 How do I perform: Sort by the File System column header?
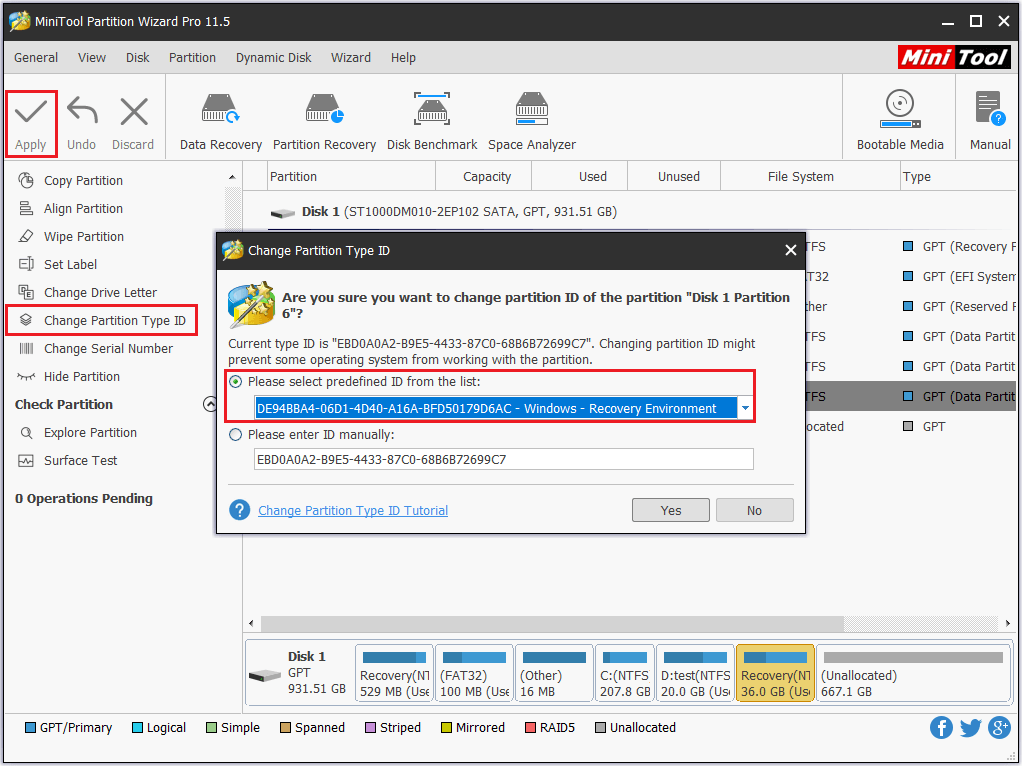click(x=810, y=177)
